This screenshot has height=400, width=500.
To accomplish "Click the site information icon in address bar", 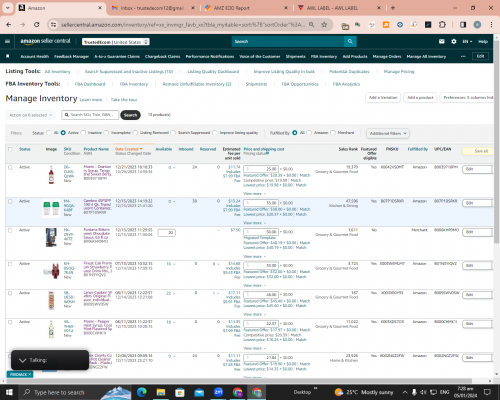I will coord(53,25).
